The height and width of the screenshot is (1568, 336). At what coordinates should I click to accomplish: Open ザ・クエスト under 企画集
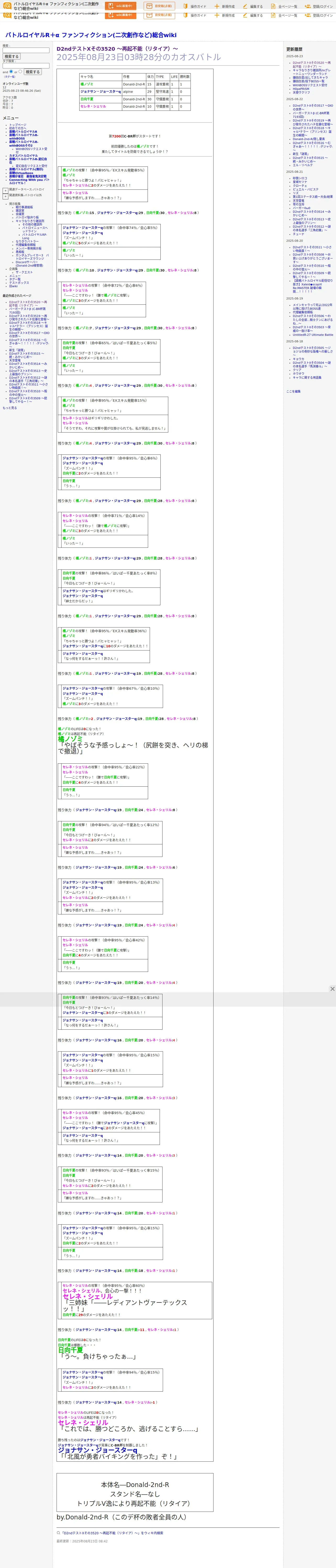tap(24, 272)
